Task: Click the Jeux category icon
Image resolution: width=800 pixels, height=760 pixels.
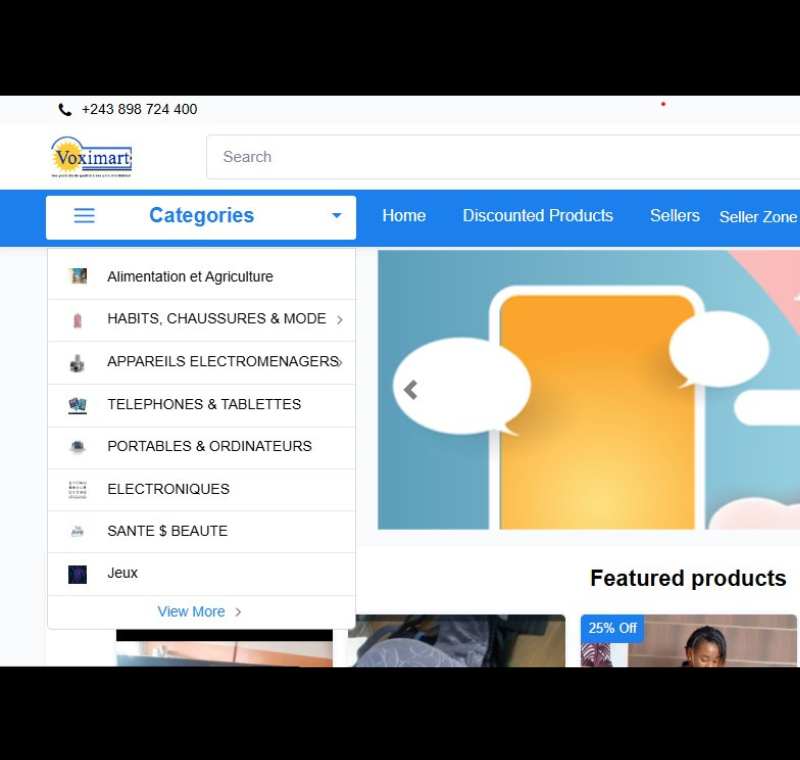Action: (x=78, y=574)
